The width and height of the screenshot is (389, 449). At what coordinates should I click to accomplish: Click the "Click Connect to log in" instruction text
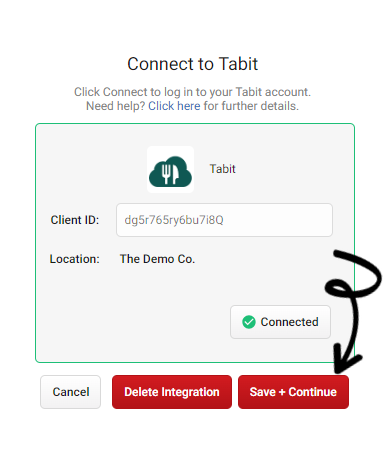point(192,92)
